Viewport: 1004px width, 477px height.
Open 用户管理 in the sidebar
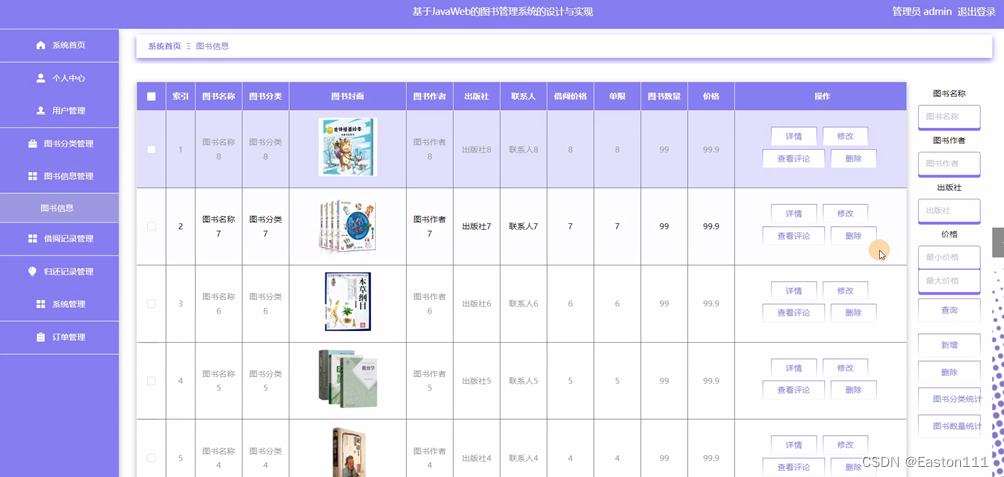(x=60, y=111)
